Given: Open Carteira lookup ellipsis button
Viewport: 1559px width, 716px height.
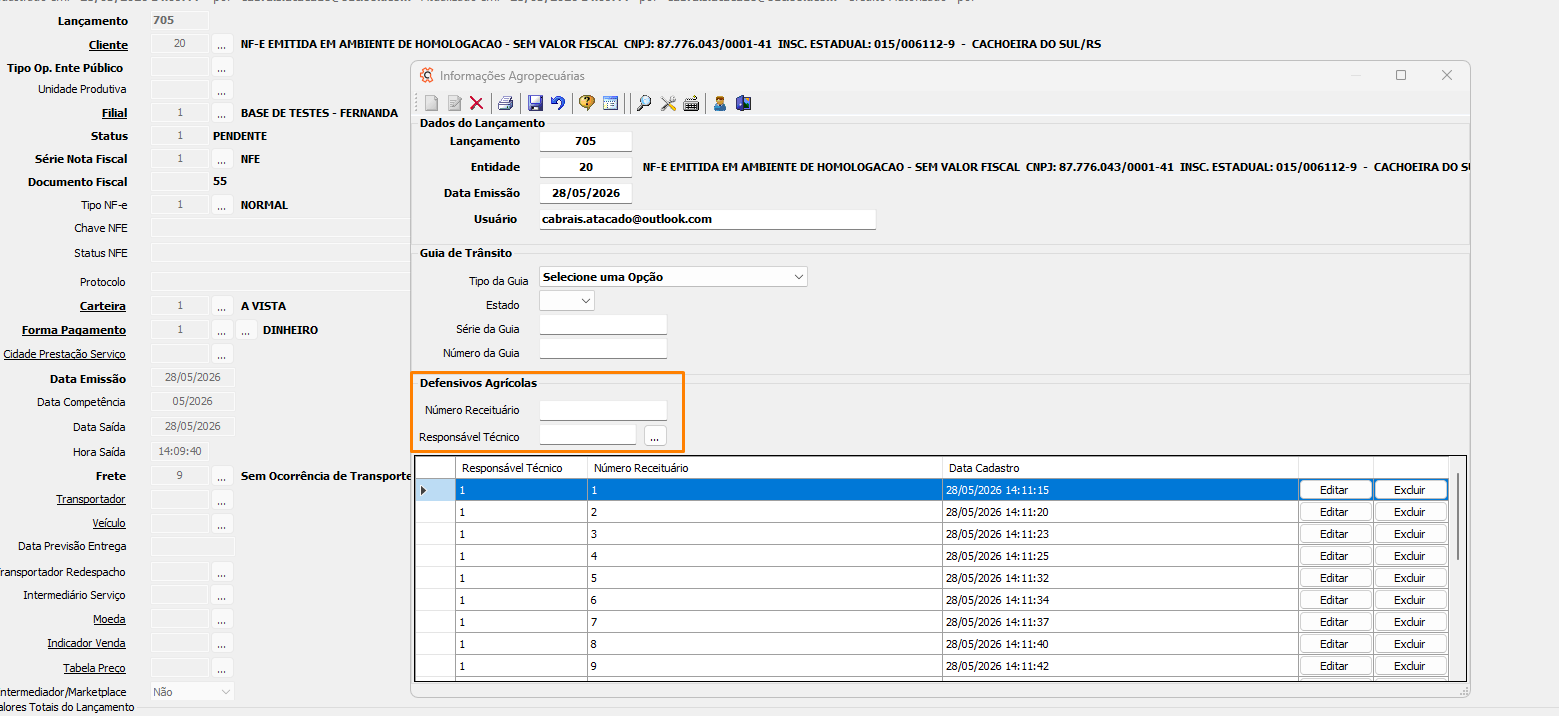Looking at the screenshot, I should (222, 306).
